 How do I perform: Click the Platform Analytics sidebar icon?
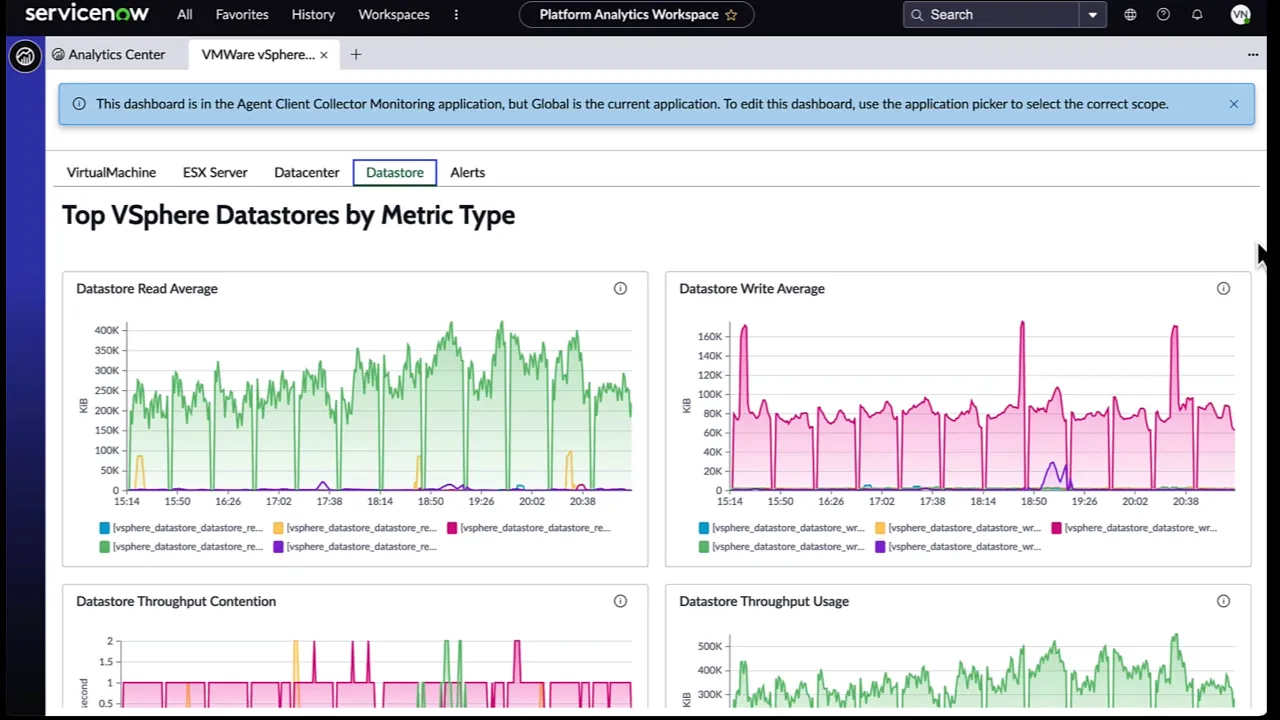click(x=25, y=56)
